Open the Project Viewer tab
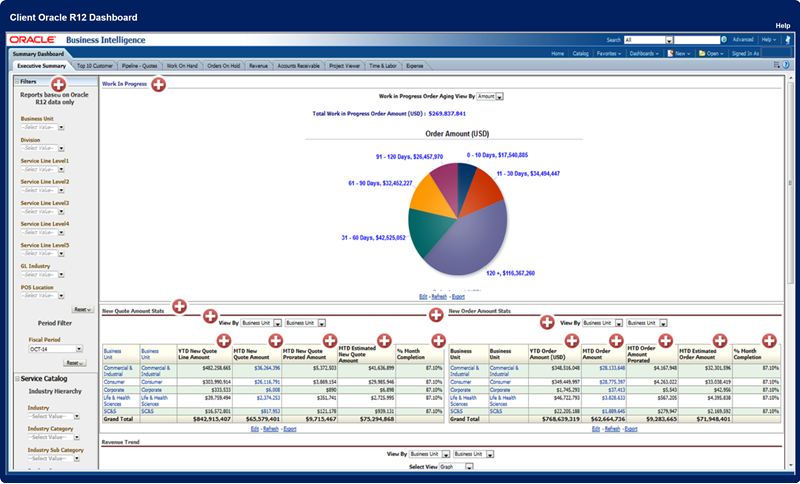 point(344,66)
